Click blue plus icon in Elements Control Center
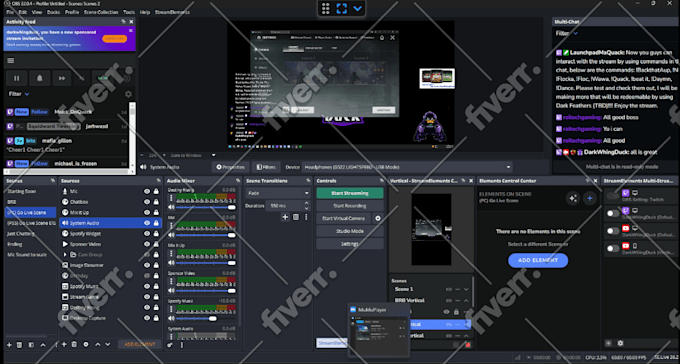Screen dimensions: 680x364 [590, 198]
